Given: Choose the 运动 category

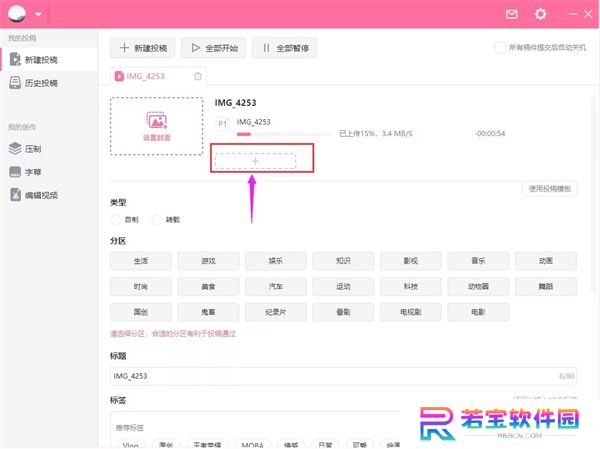Looking at the screenshot, I should click(x=343, y=286).
